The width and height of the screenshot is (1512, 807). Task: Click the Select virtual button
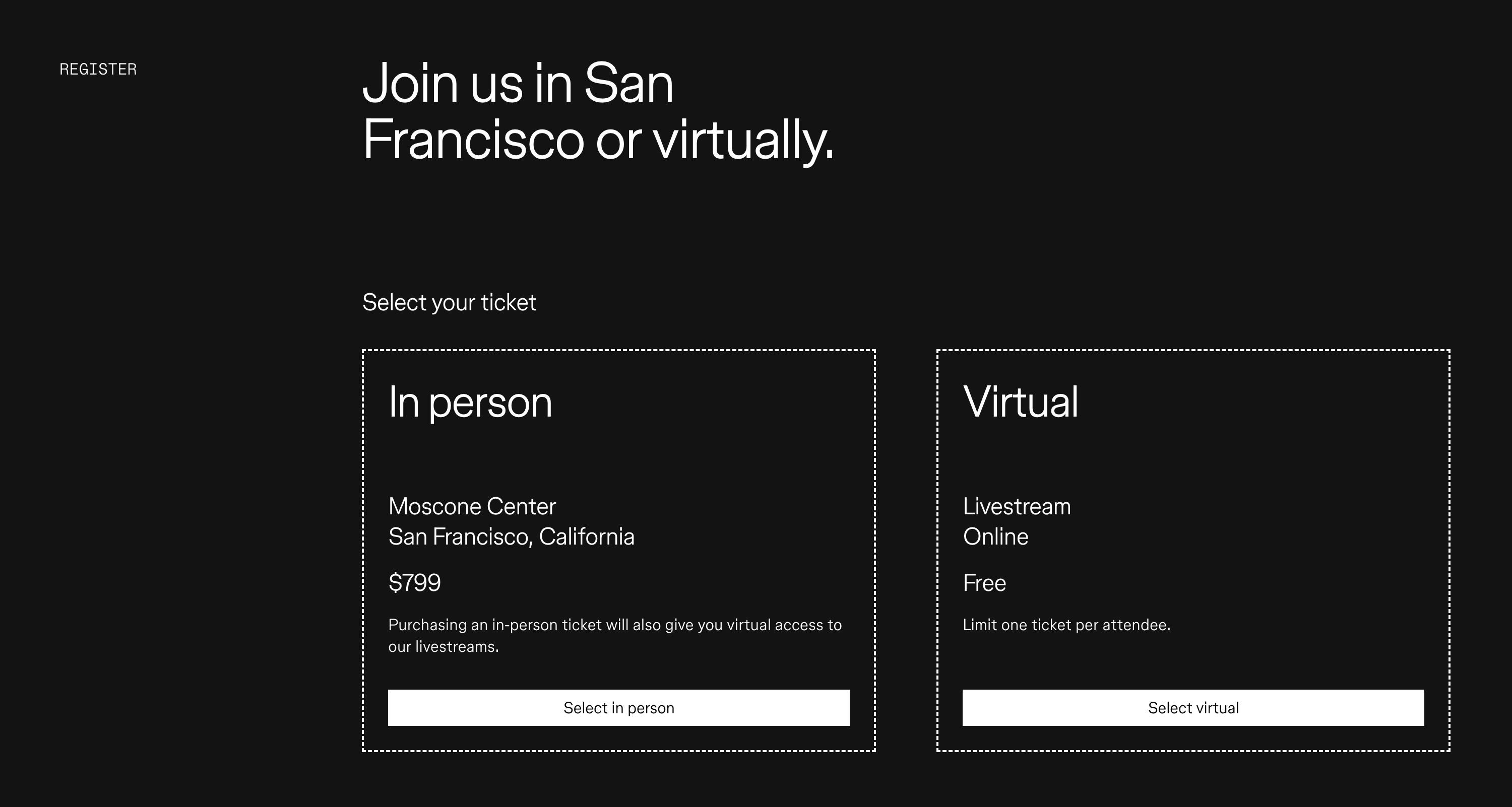pos(1193,708)
